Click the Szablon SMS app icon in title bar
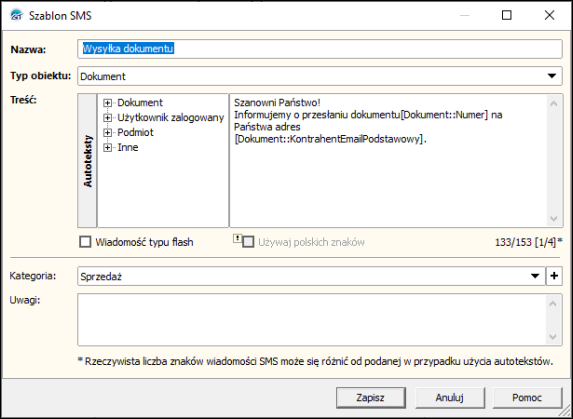 (16, 15)
